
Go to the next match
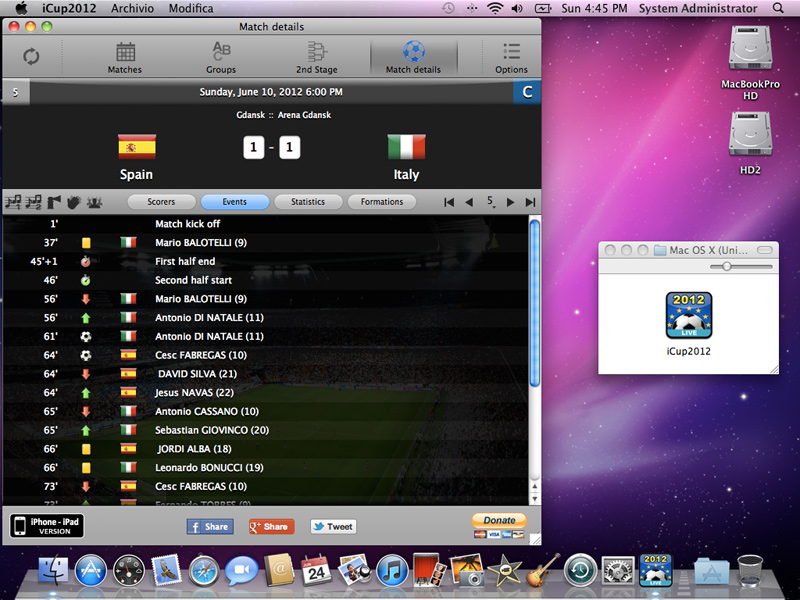[510, 203]
